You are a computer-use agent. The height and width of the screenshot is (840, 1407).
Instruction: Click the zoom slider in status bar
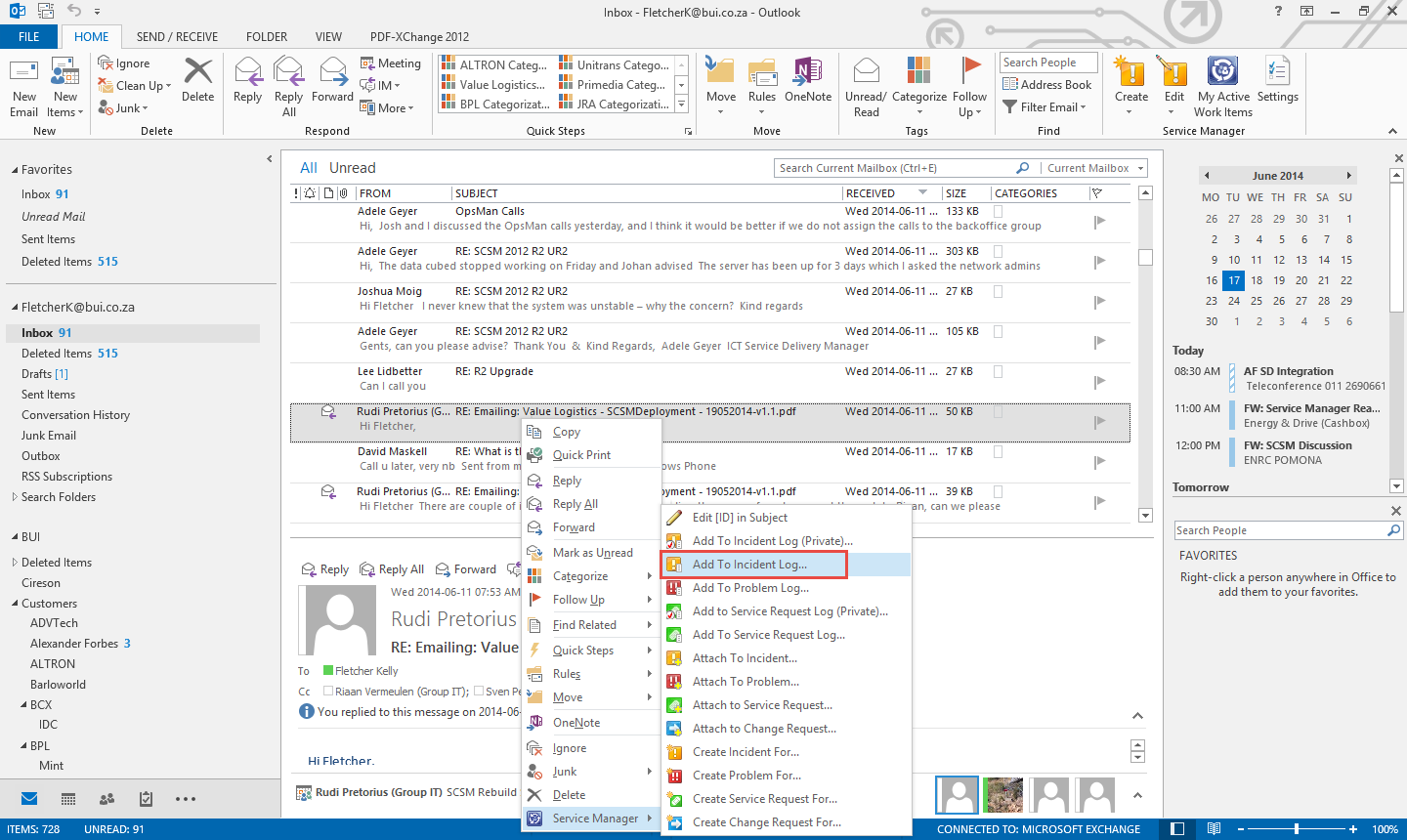click(1296, 829)
